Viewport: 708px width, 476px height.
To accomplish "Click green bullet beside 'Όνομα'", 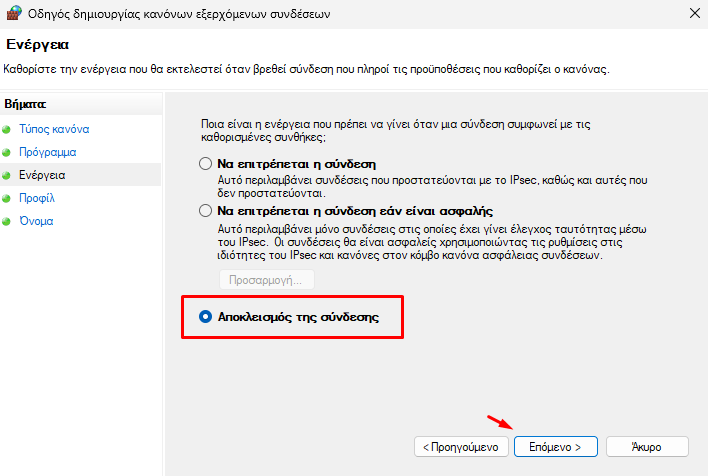I will 6,222.
